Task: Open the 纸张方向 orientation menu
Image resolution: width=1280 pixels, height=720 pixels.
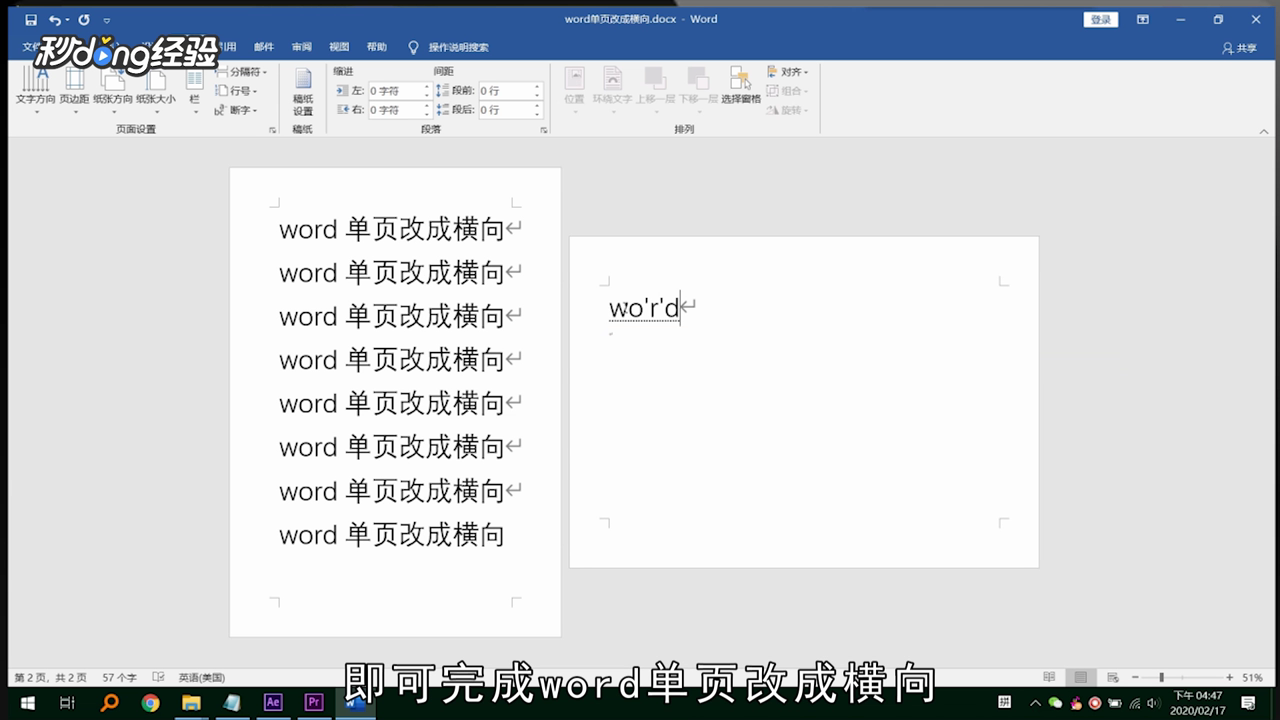Action: pyautogui.click(x=113, y=90)
